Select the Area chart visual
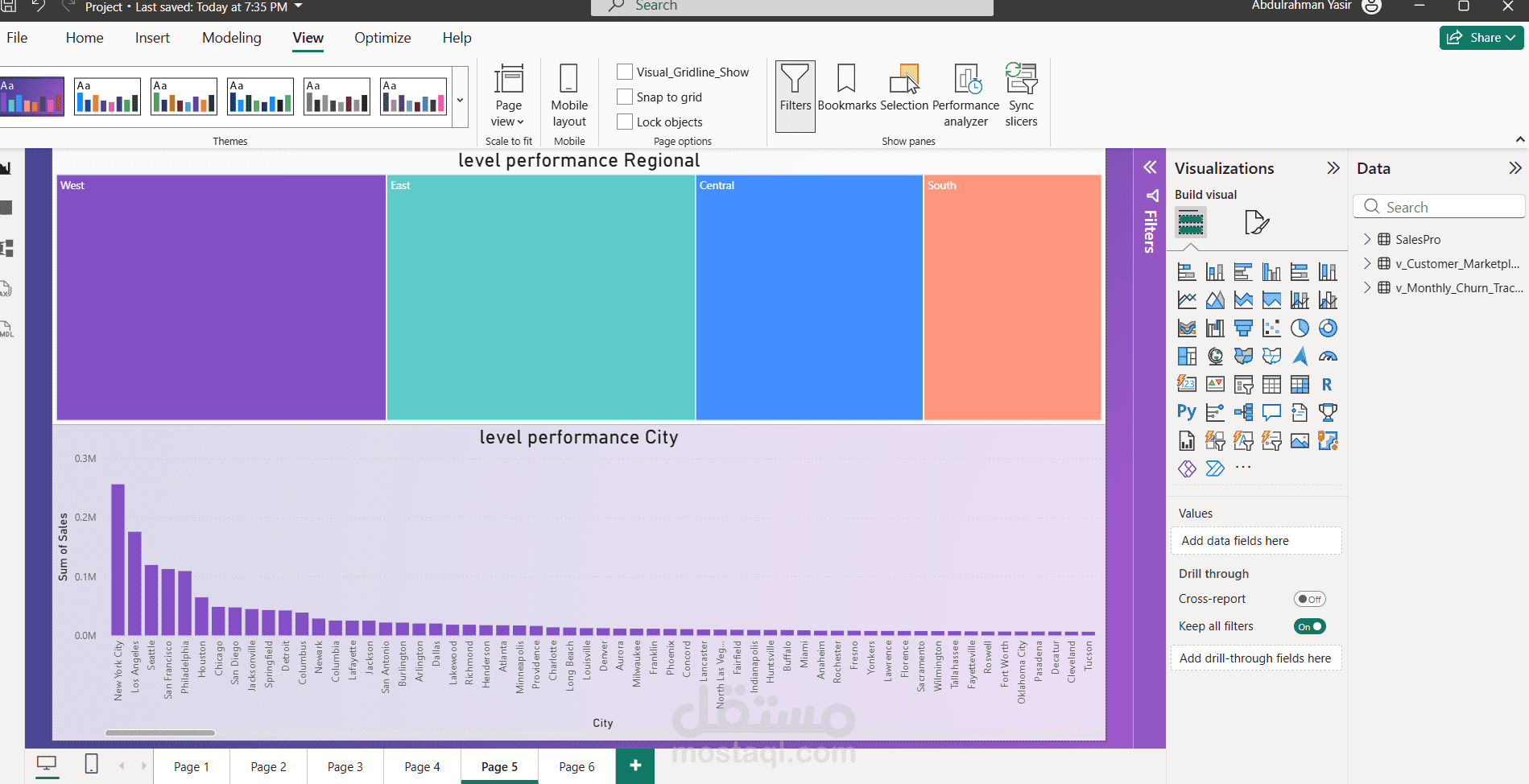1529x784 pixels. click(x=1215, y=300)
